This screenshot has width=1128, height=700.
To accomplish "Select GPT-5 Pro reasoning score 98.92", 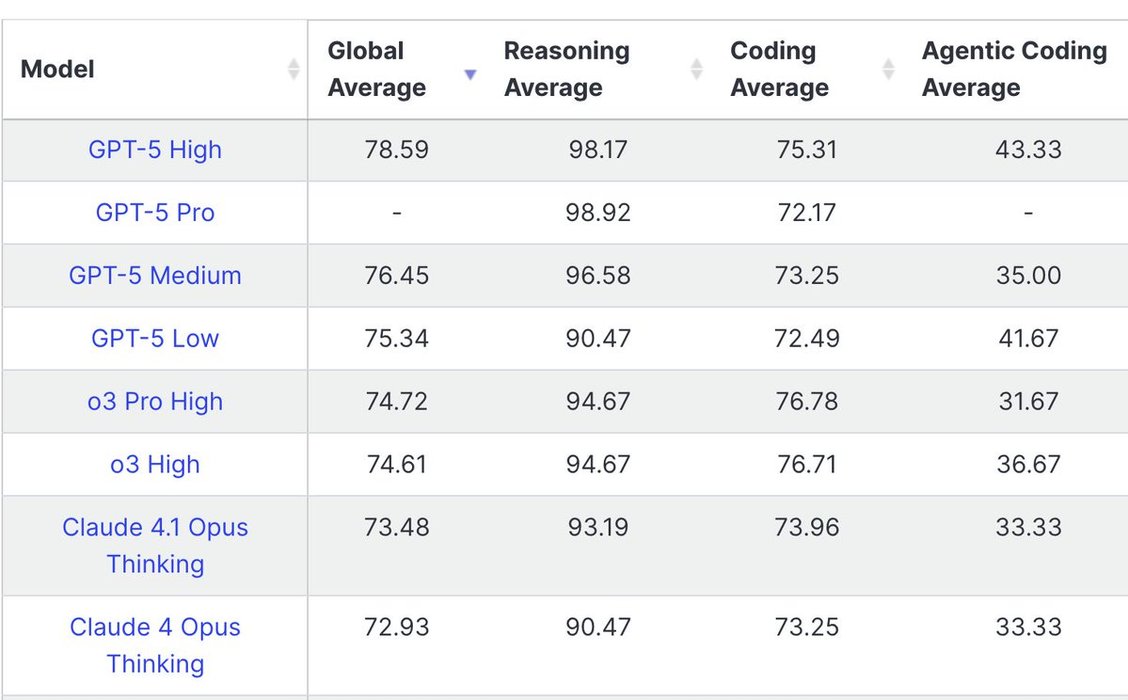I will point(598,213).
